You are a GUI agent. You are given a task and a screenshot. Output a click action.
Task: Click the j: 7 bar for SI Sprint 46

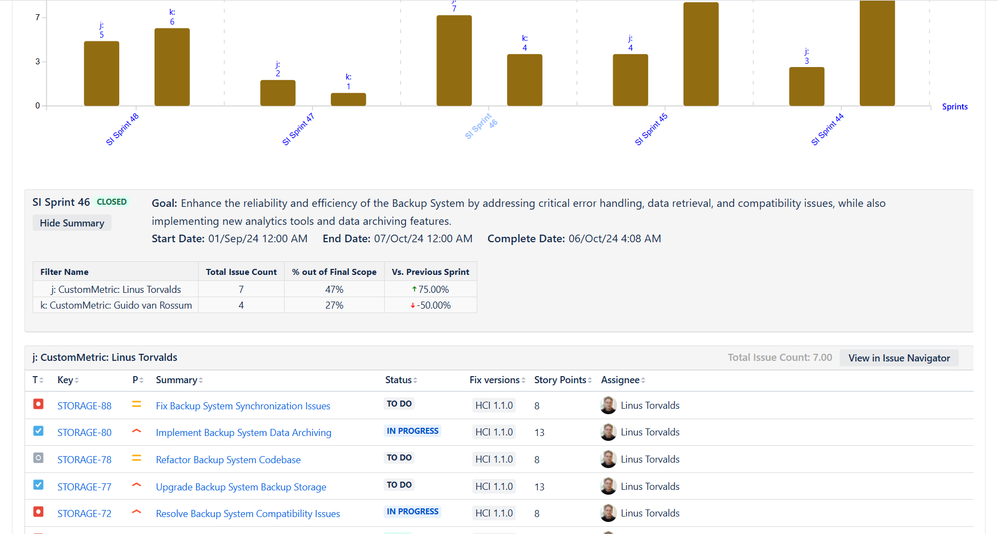tap(454, 60)
